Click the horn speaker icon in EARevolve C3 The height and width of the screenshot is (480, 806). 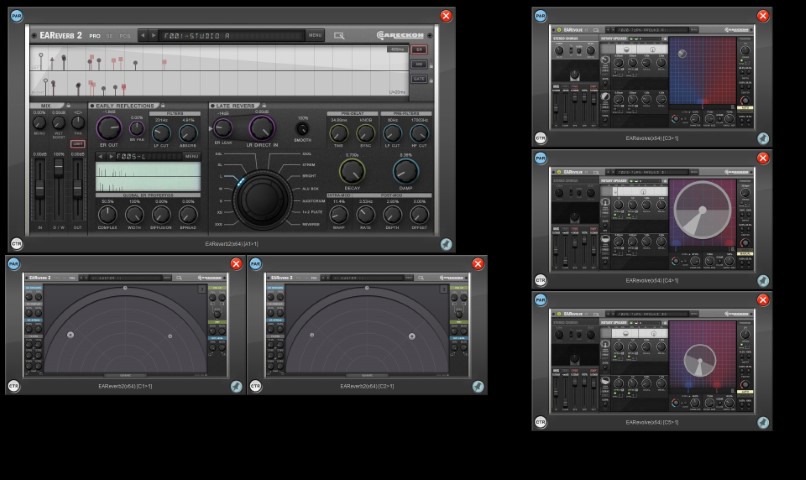coord(605,60)
